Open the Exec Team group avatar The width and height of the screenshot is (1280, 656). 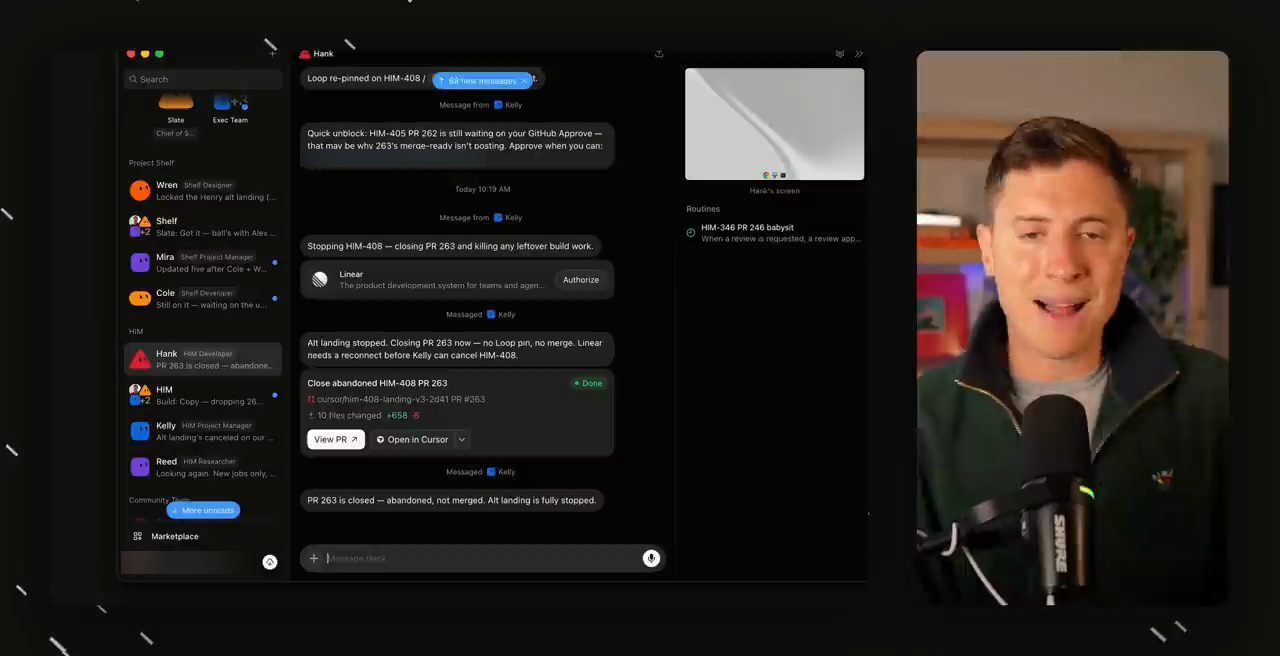click(x=230, y=103)
